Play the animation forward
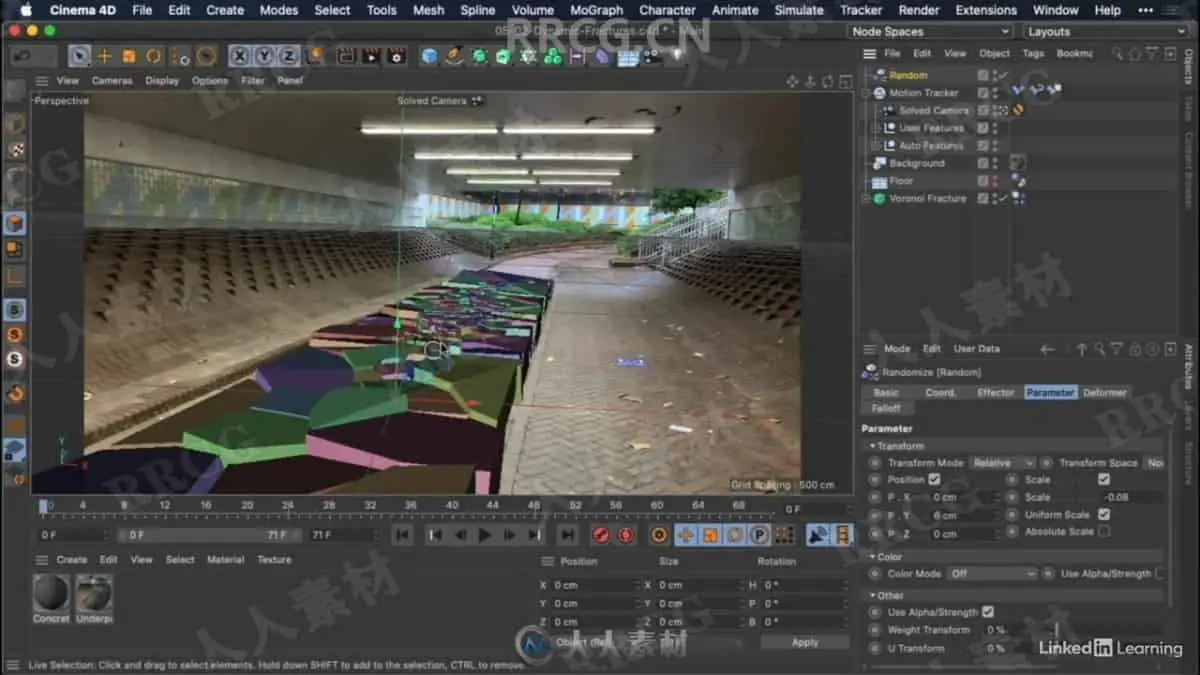 tap(485, 535)
